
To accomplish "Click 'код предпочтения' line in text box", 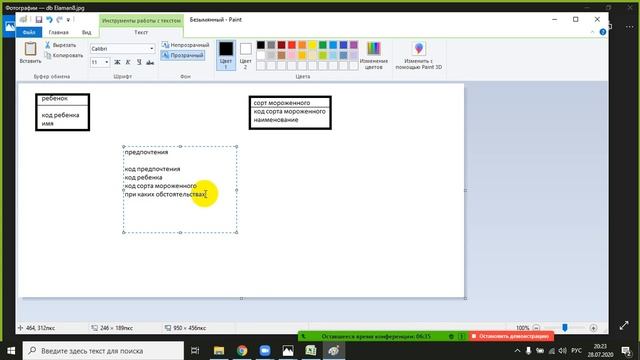I will tap(152, 169).
